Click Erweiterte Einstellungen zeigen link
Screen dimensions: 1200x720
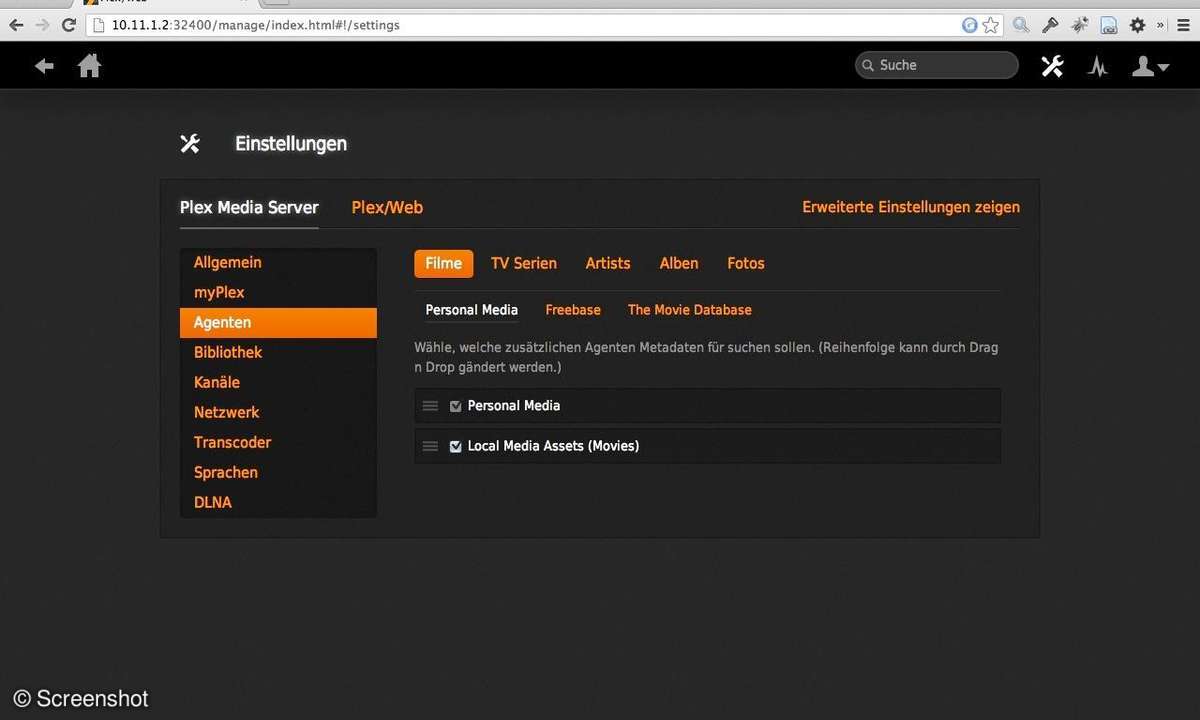point(911,208)
